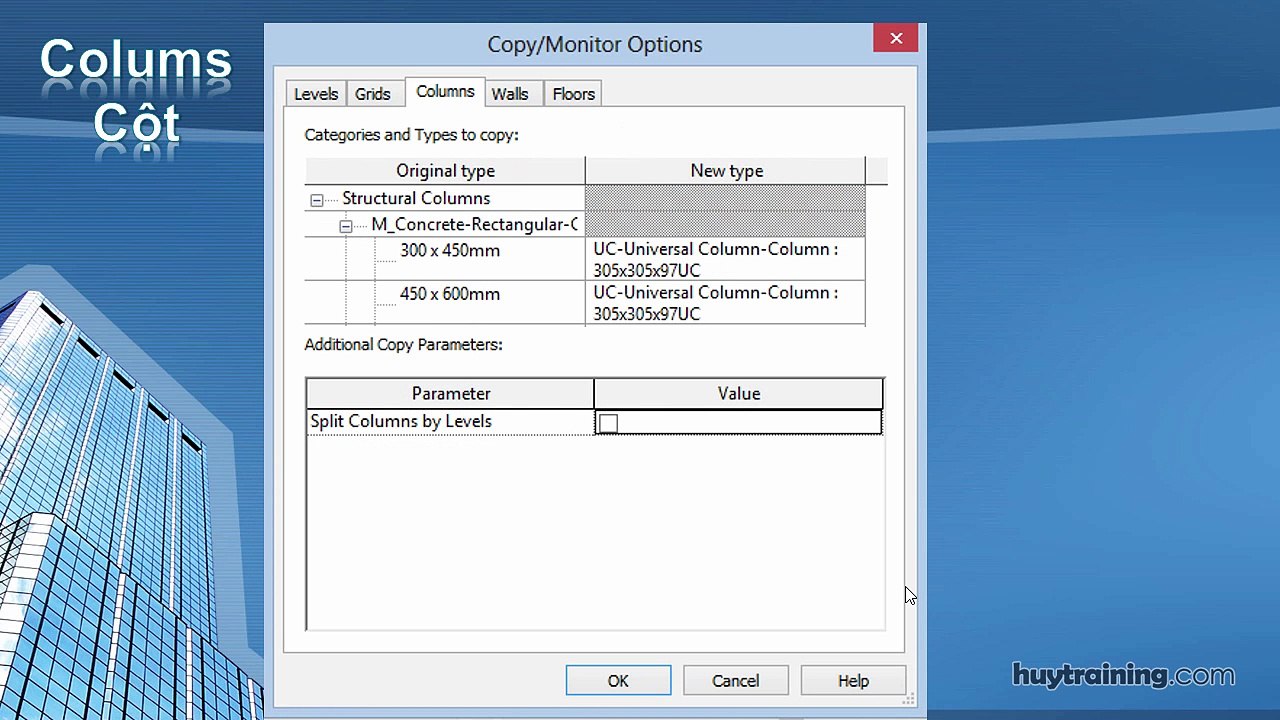Change new type for 300 x 450mm

click(725, 259)
